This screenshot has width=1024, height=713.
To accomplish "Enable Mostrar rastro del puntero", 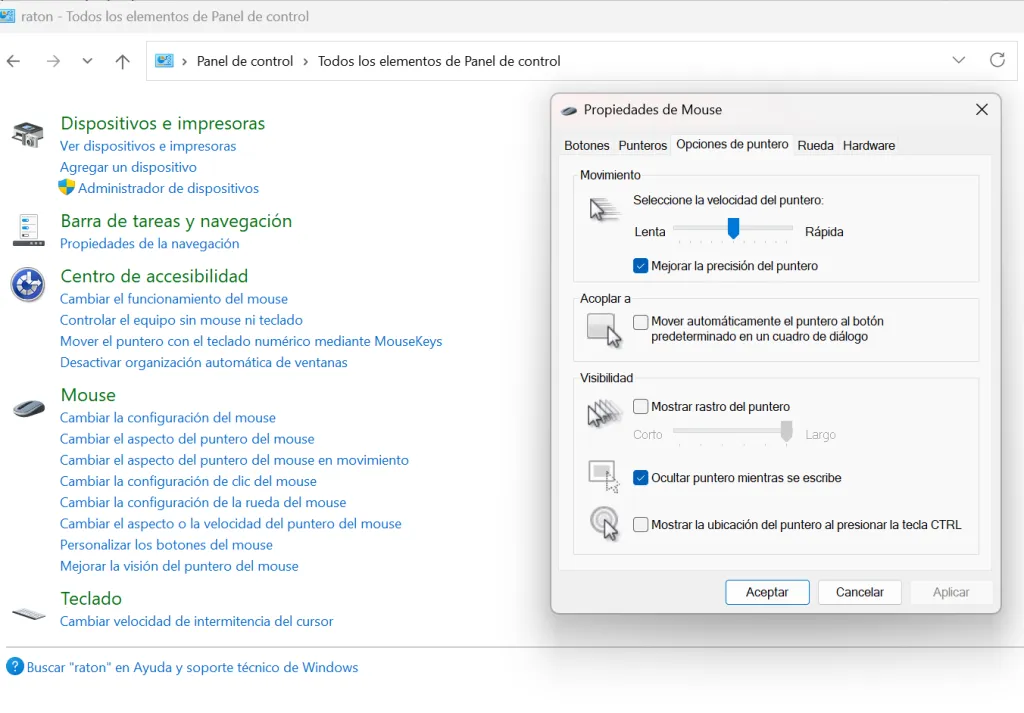I will click(641, 407).
